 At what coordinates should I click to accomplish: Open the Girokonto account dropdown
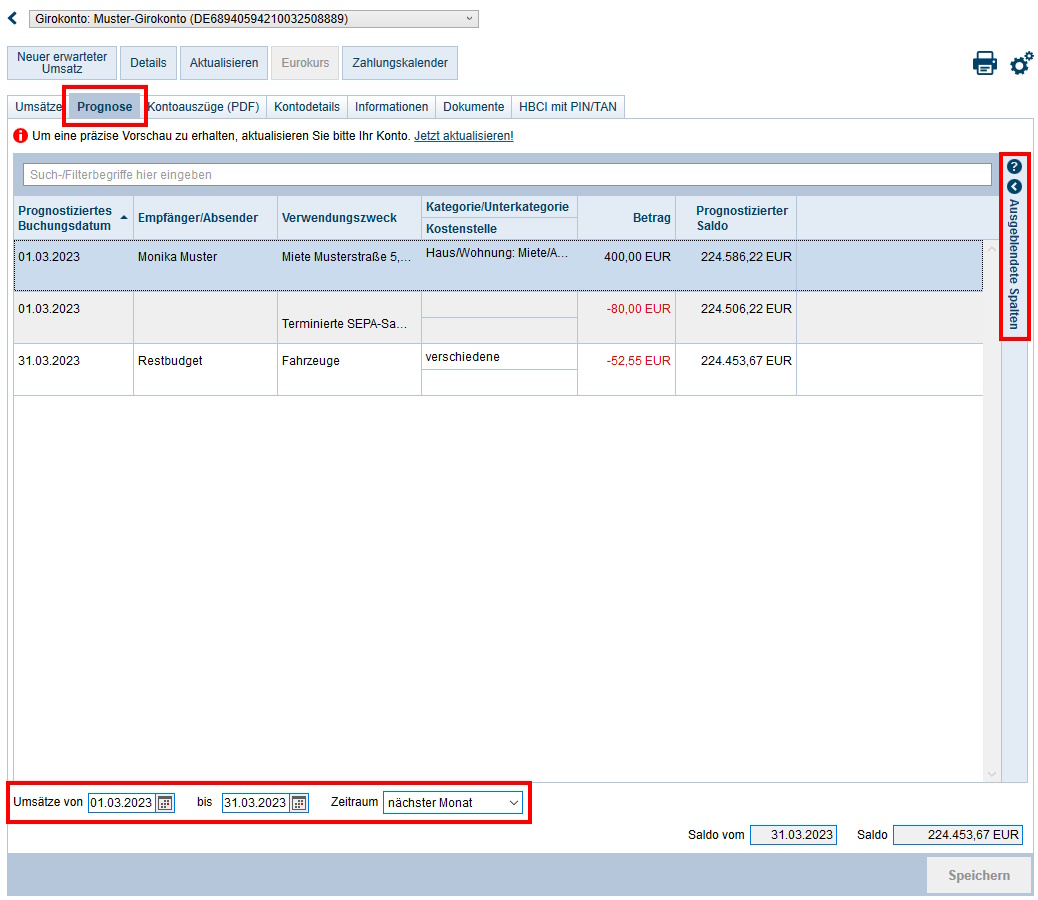click(x=254, y=19)
